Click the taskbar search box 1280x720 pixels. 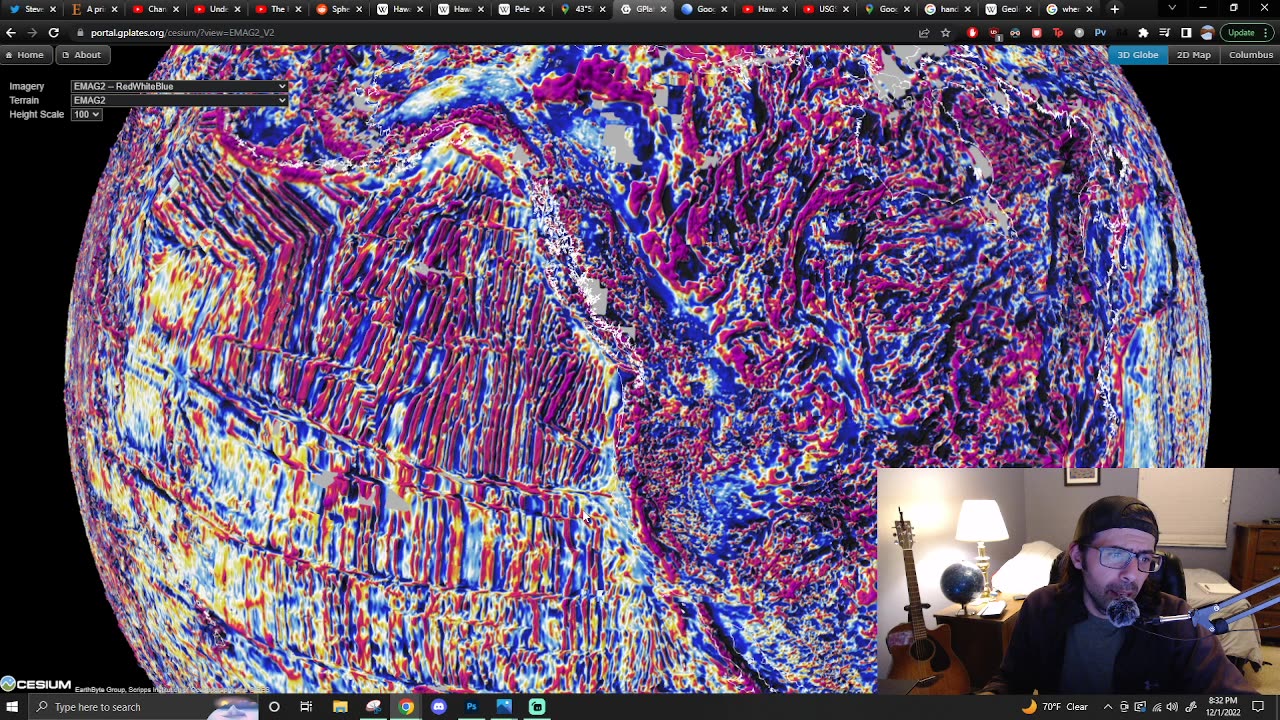pos(143,707)
